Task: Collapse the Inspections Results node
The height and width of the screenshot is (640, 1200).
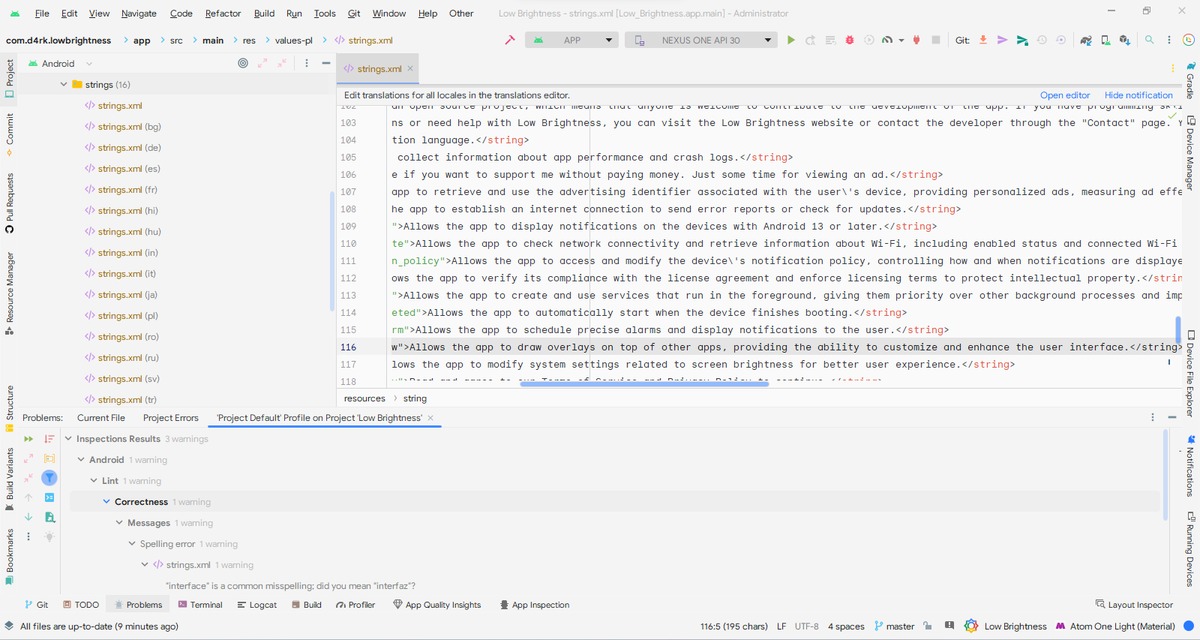Action: (68, 439)
